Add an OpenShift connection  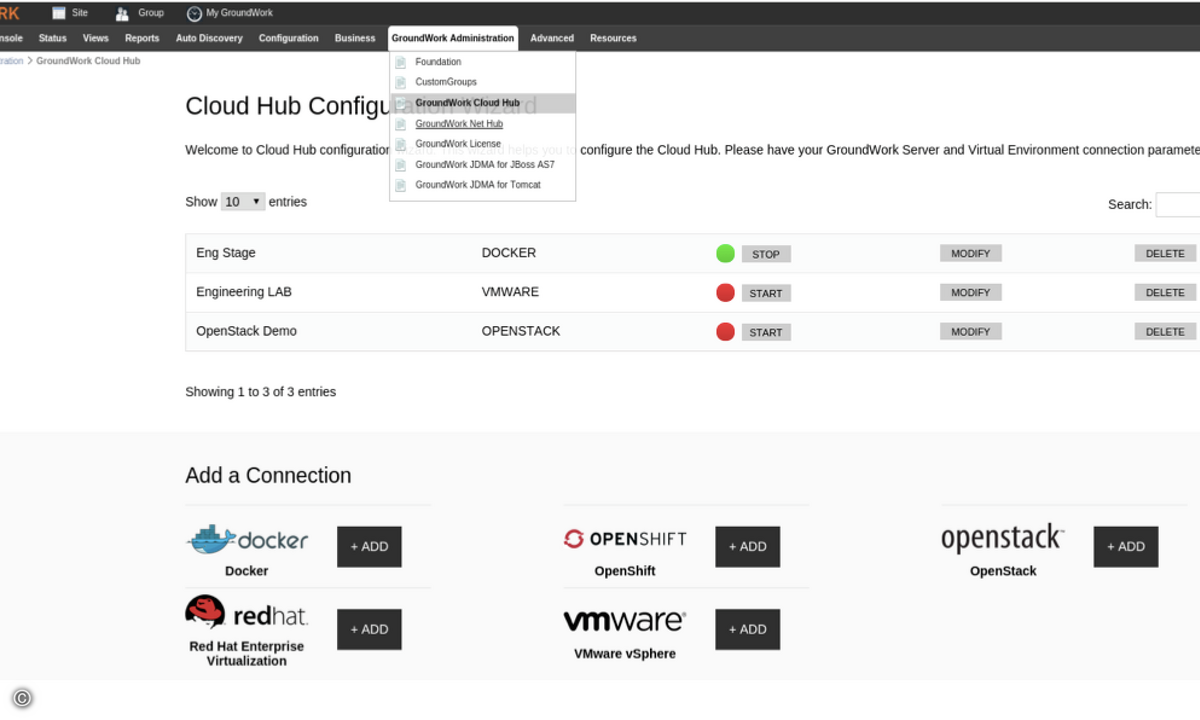[x=747, y=547]
